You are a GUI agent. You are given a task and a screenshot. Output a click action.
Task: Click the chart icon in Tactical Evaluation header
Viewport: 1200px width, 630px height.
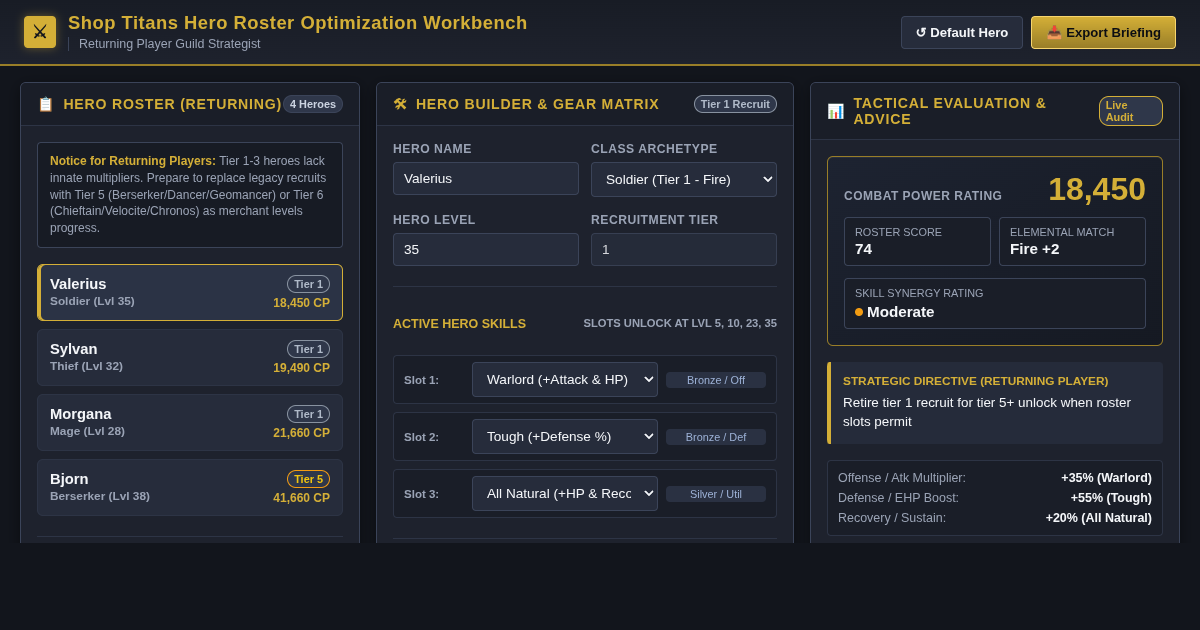(x=835, y=111)
